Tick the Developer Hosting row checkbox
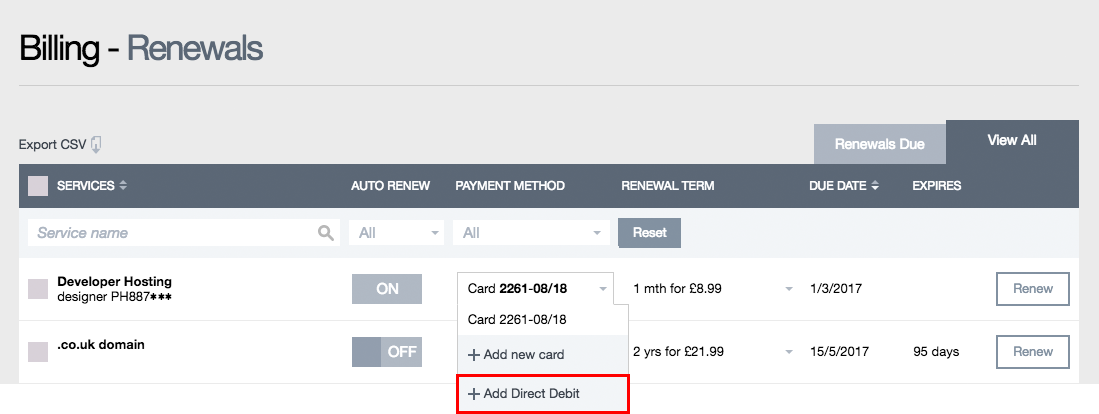Screen dimensions: 1099x414 pos(38,289)
